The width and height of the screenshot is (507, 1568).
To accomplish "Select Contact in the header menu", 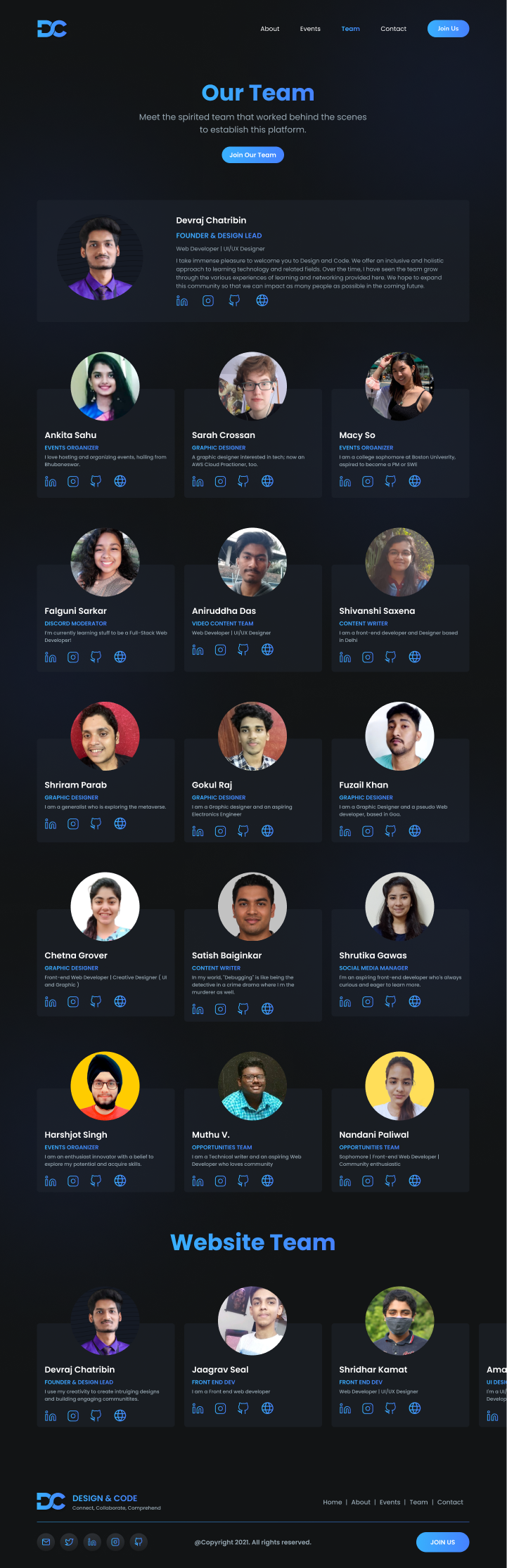I will pyautogui.click(x=394, y=29).
